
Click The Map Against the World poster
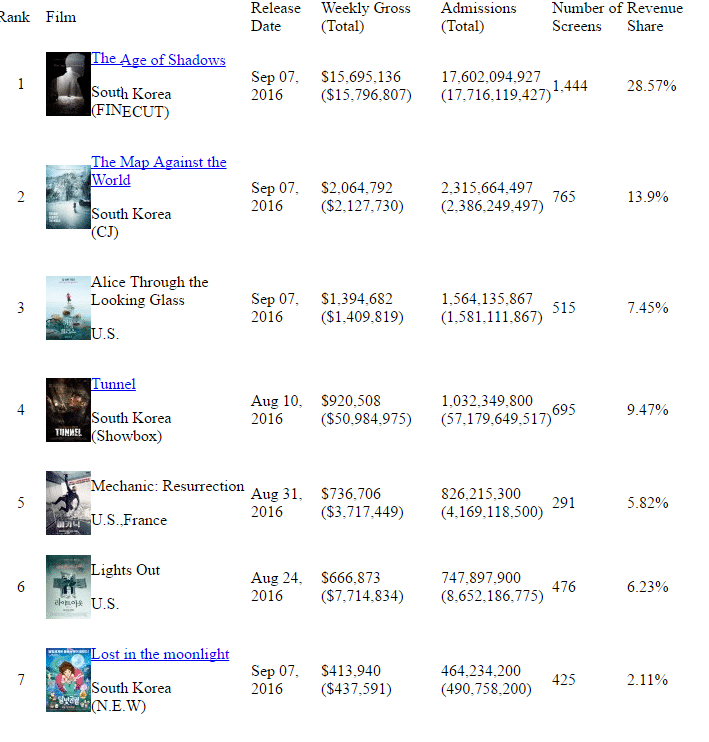click(x=68, y=197)
